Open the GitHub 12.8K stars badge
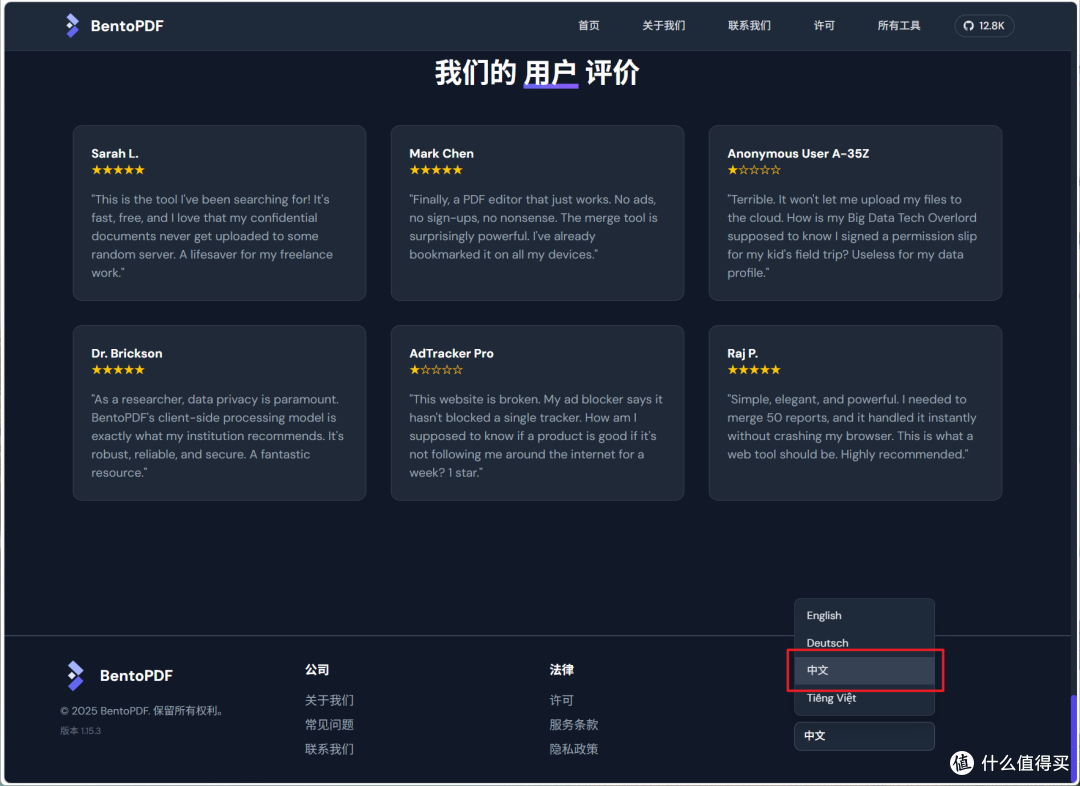Screen dimensions: 1080x786 point(984,25)
